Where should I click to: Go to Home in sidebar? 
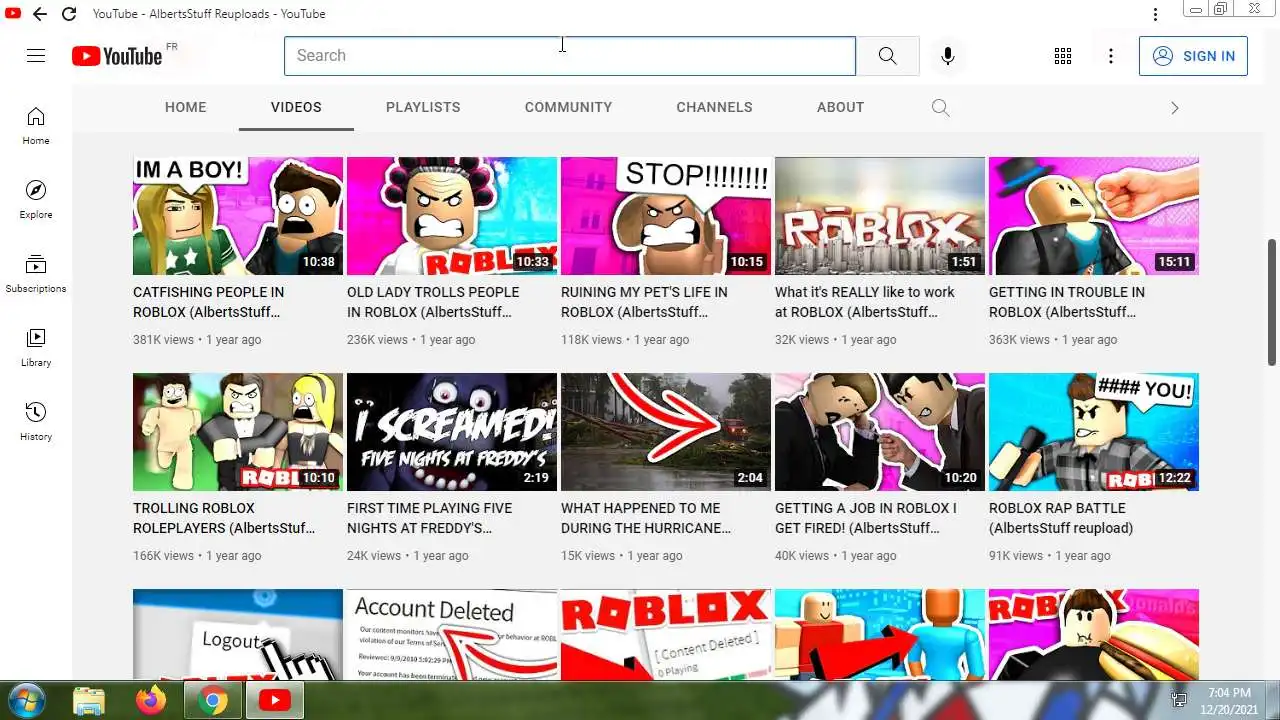[x=36, y=126]
